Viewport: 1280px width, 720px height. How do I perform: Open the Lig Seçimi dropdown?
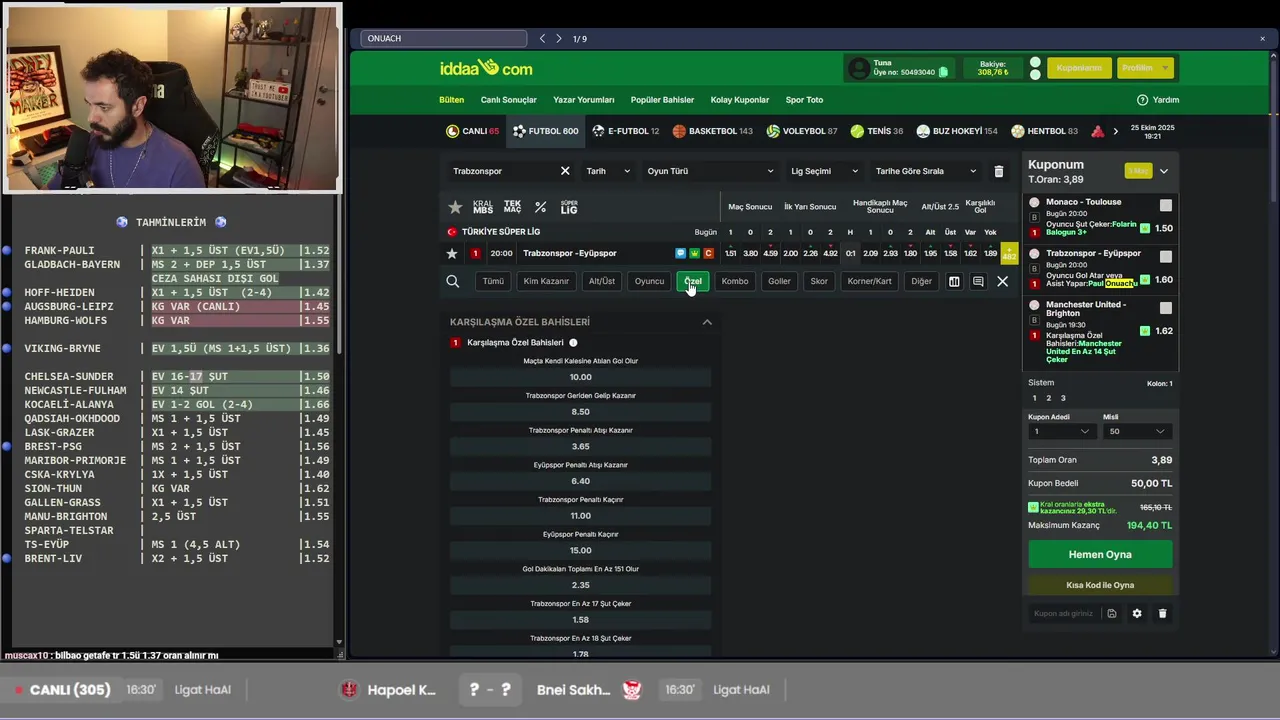coord(824,171)
